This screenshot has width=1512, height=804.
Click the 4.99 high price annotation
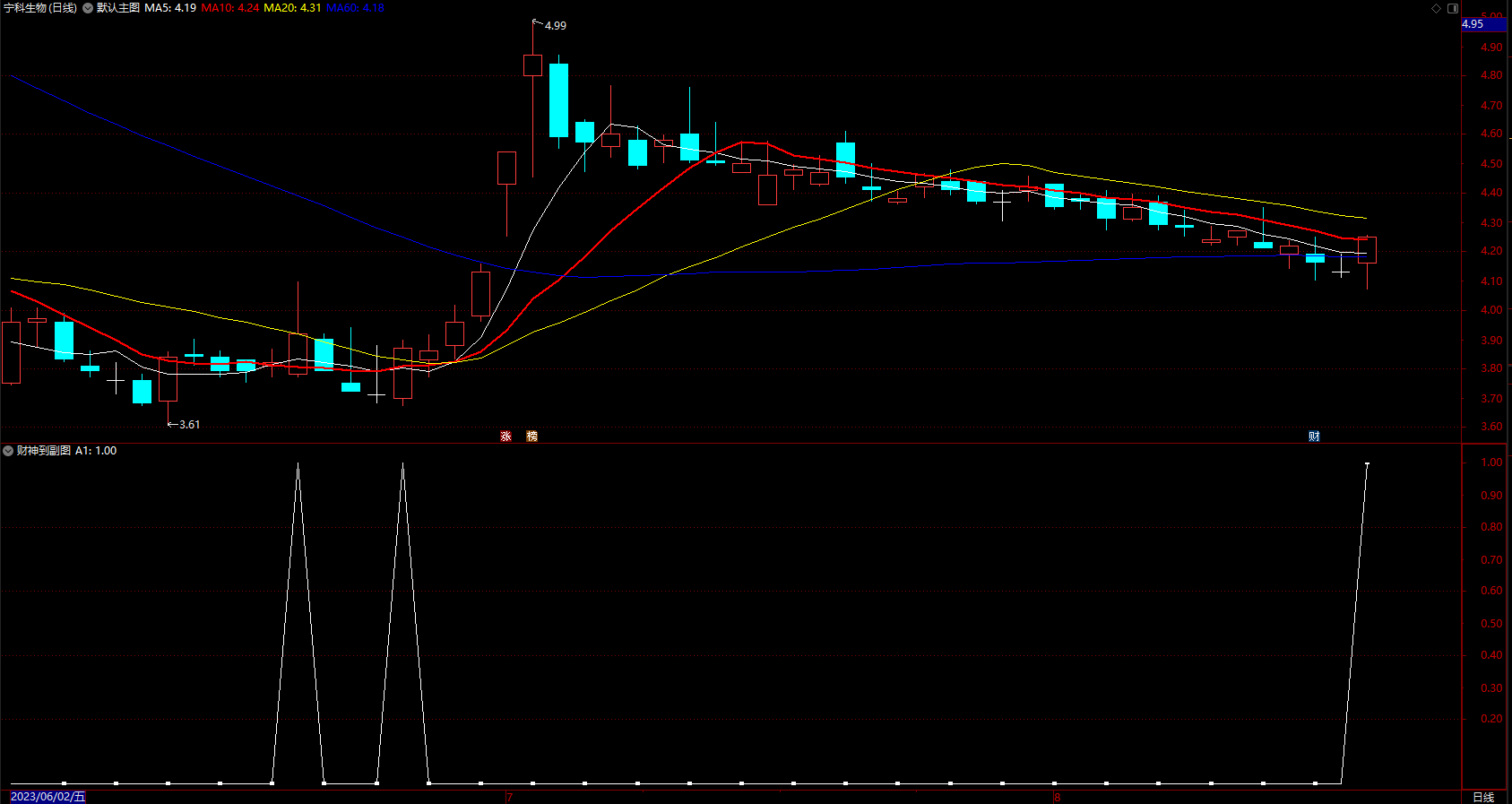556,26
